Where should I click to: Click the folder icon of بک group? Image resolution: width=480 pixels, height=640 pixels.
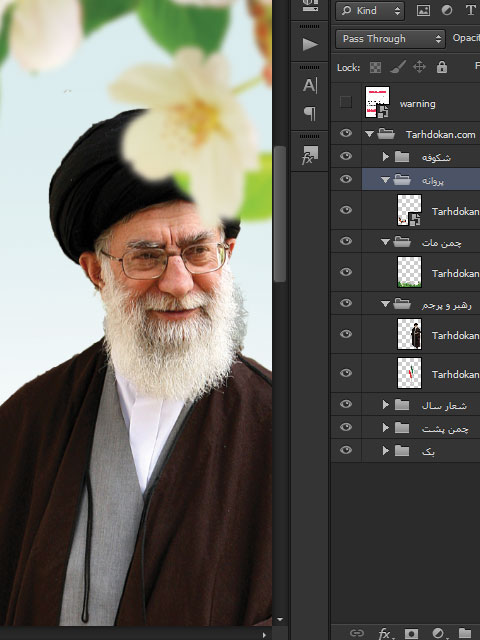point(402,451)
